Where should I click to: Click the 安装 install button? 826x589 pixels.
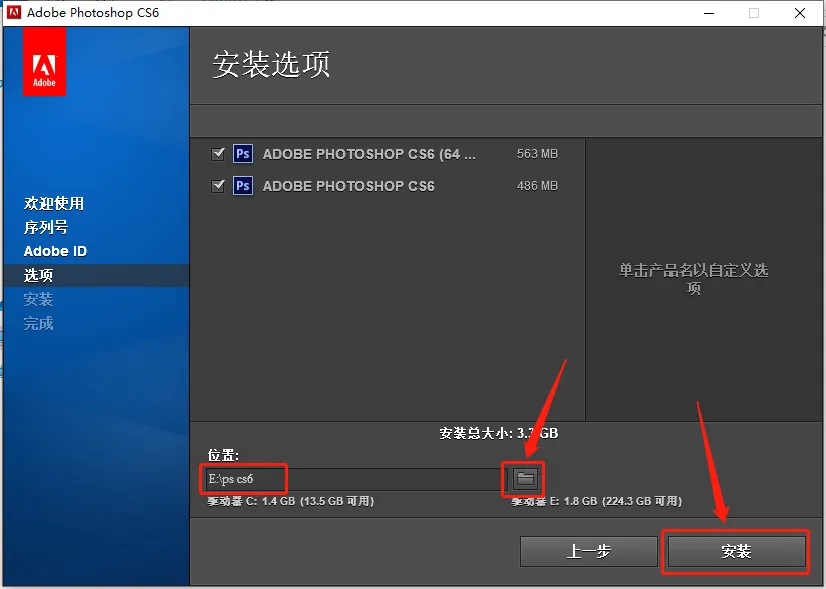tap(736, 551)
